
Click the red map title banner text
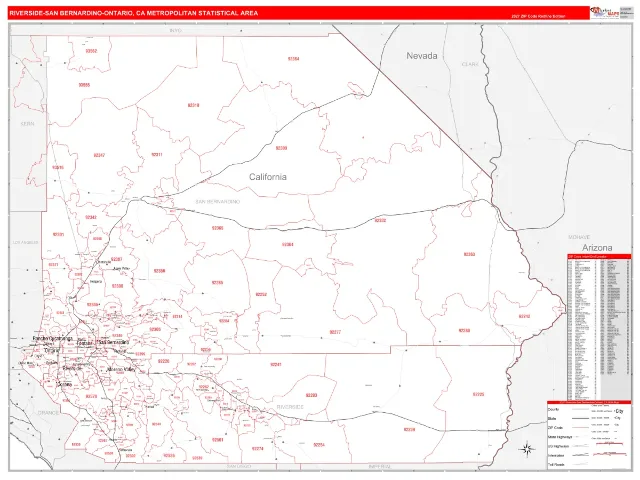coord(133,13)
